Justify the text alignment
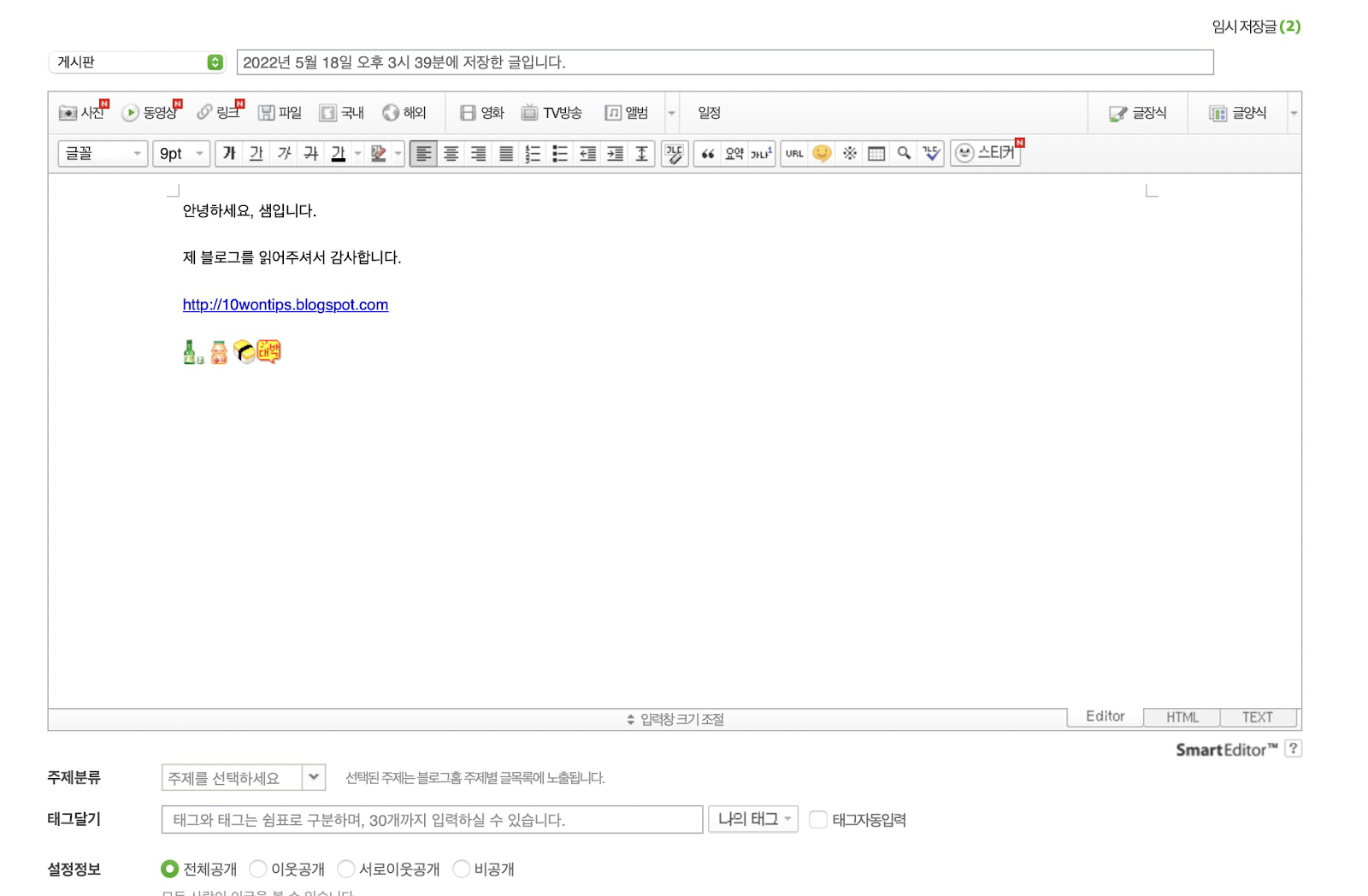 click(x=506, y=154)
